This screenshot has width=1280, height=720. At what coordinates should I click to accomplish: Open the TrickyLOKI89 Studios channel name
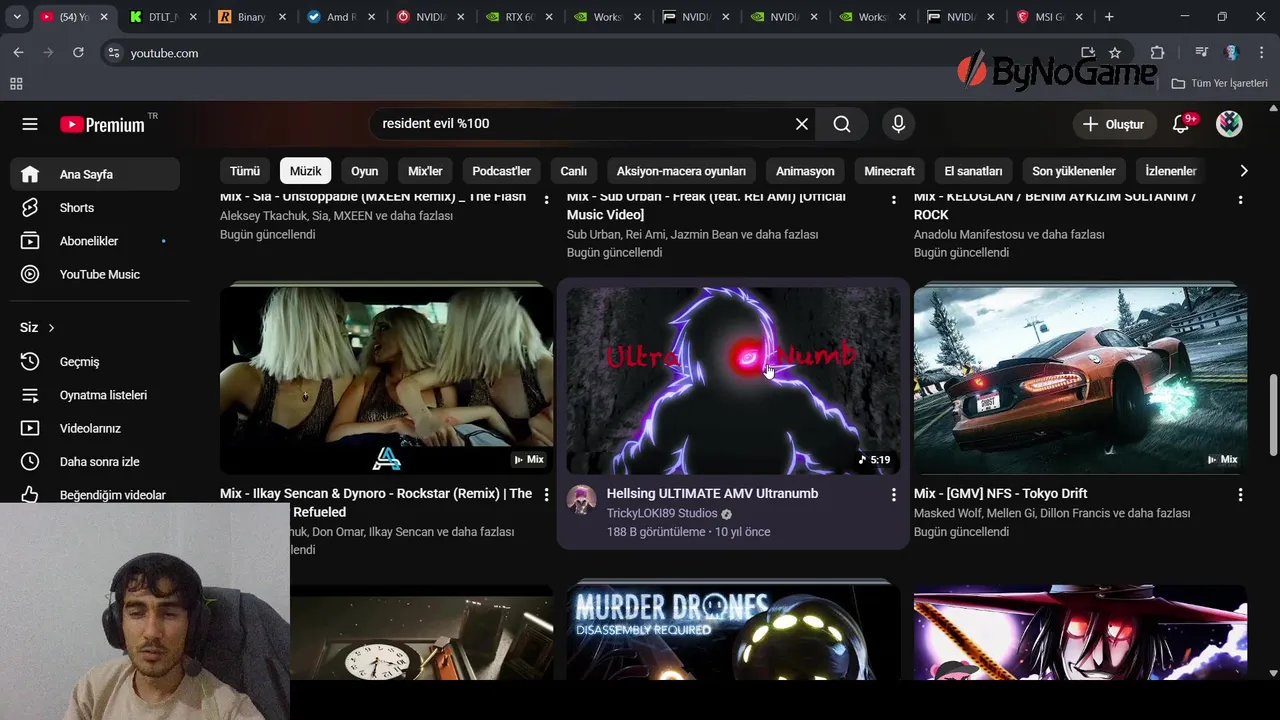[x=662, y=514]
